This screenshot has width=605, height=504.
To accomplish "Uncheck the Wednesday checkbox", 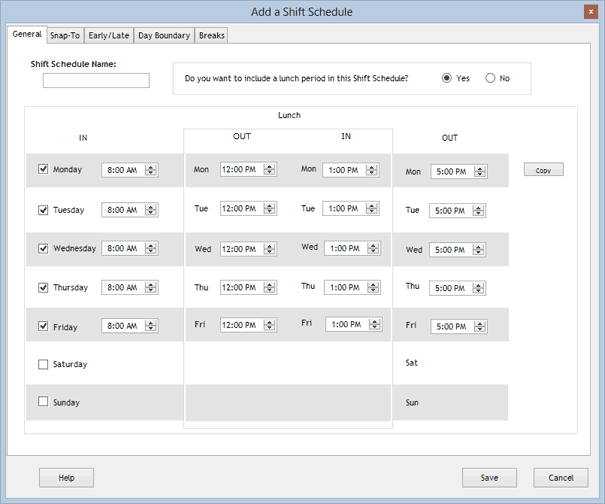I will tap(43, 248).
